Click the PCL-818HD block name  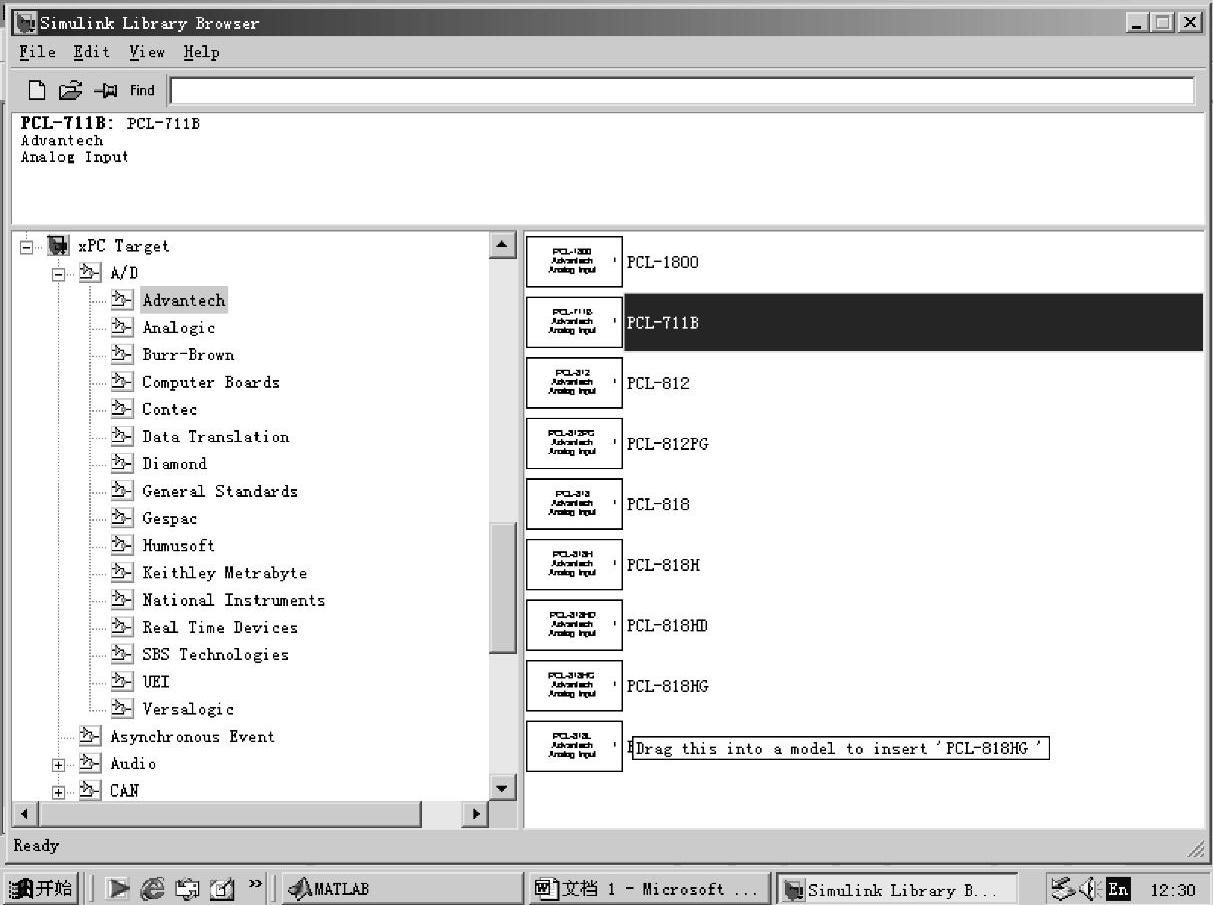(667, 626)
